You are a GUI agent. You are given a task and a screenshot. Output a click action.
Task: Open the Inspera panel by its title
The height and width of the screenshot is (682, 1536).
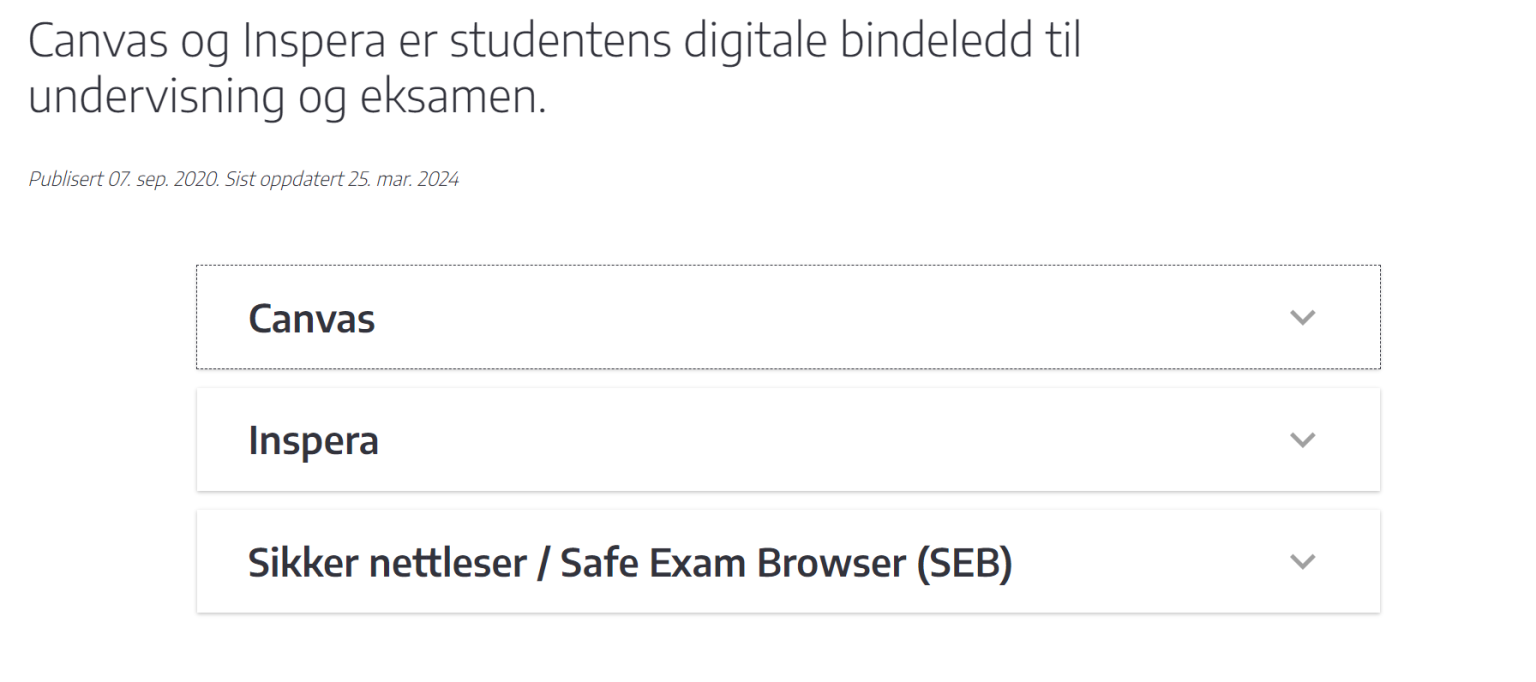[x=313, y=440]
